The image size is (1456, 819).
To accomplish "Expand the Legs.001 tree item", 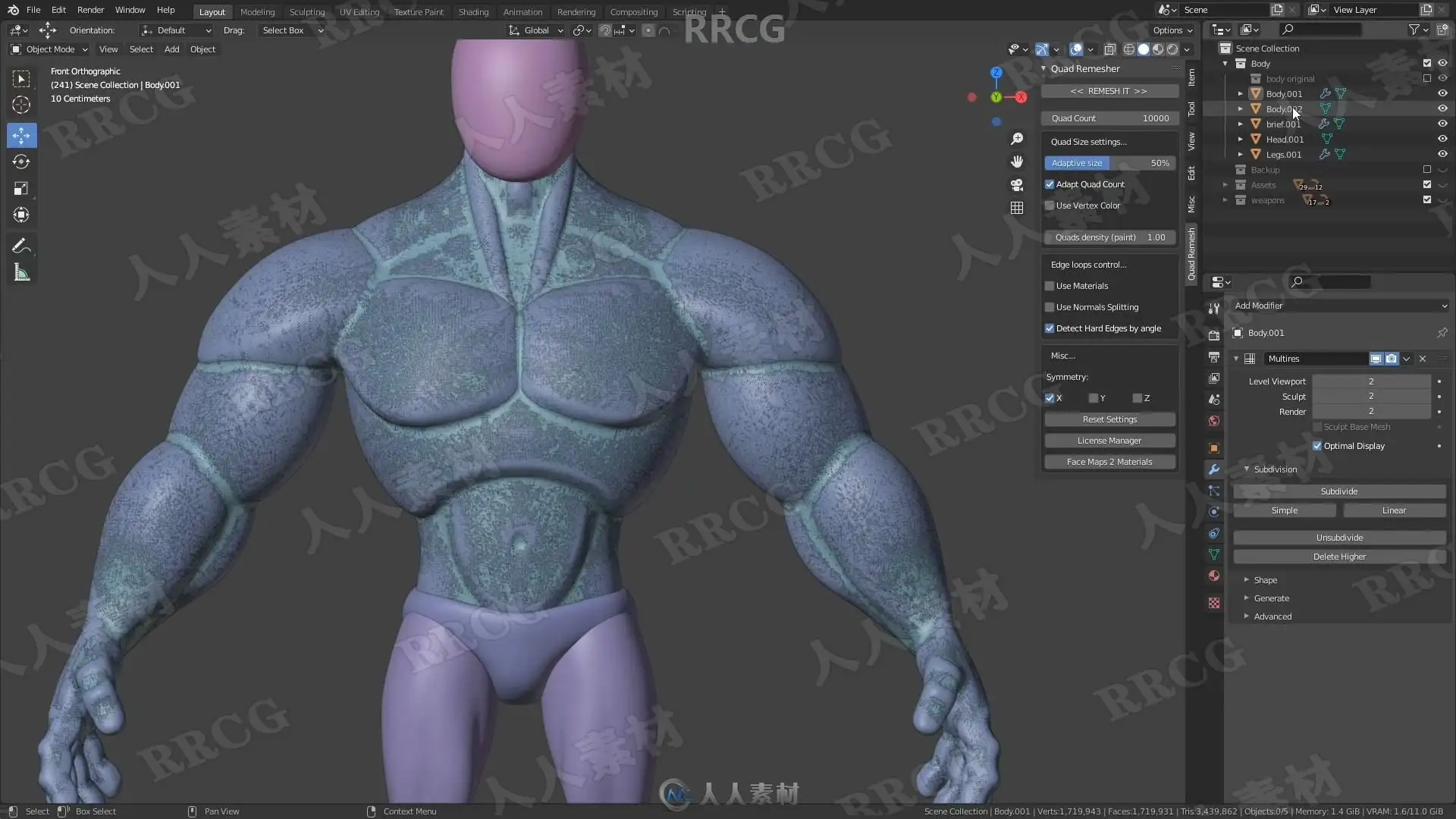I will (1241, 155).
